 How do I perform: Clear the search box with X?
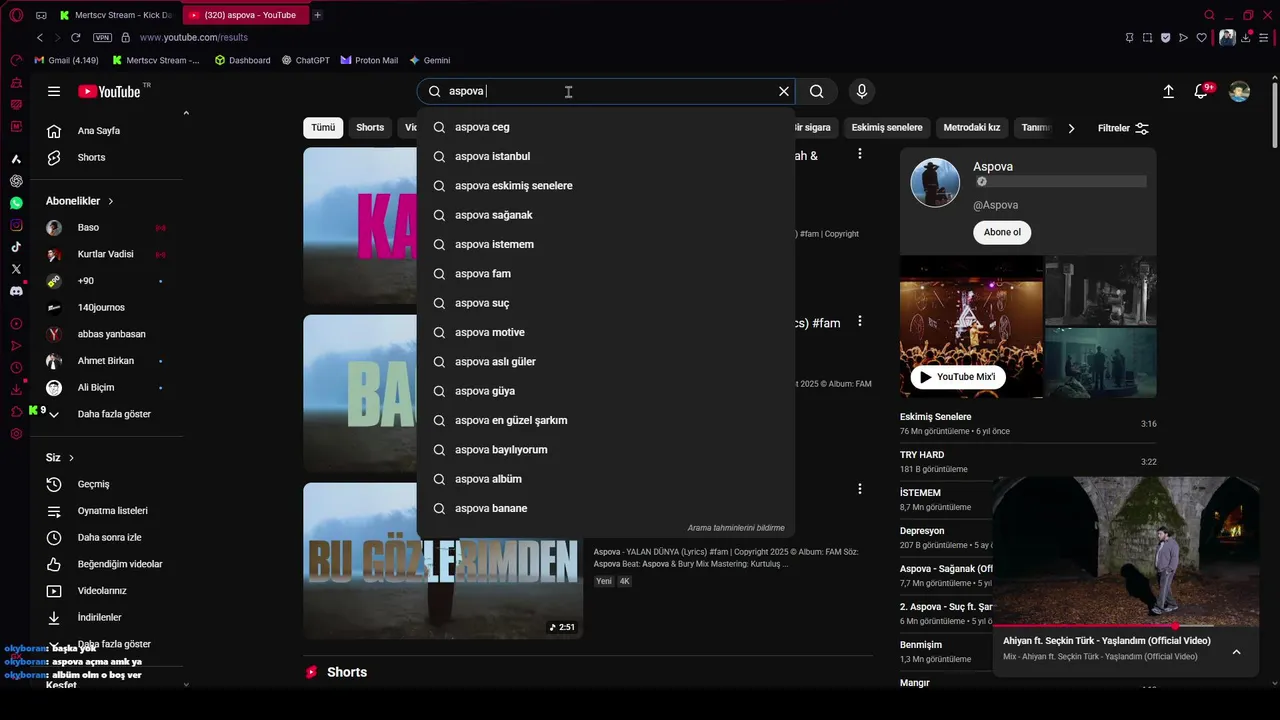coord(784,91)
